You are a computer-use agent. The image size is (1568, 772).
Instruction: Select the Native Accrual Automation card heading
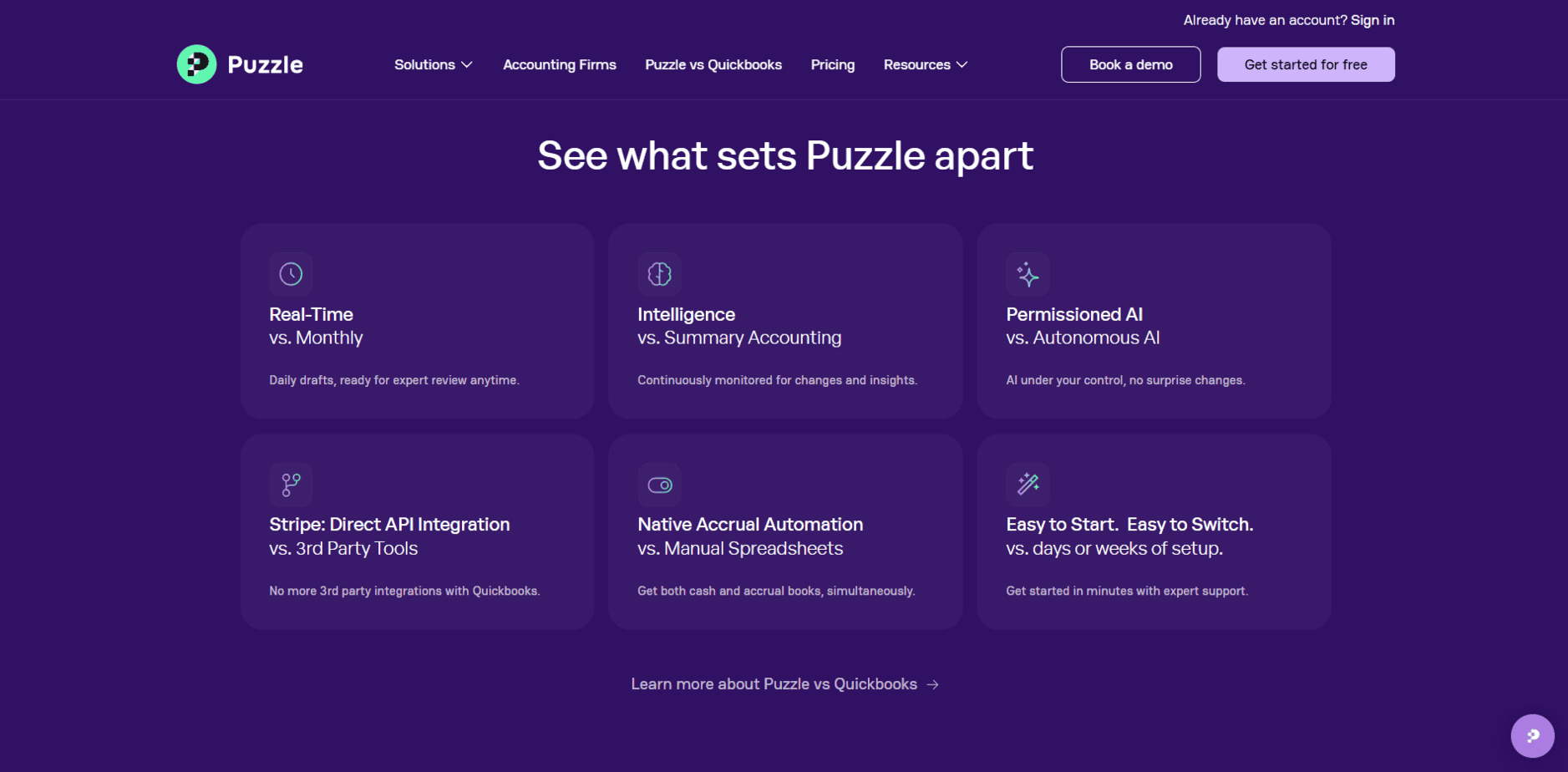(749, 525)
